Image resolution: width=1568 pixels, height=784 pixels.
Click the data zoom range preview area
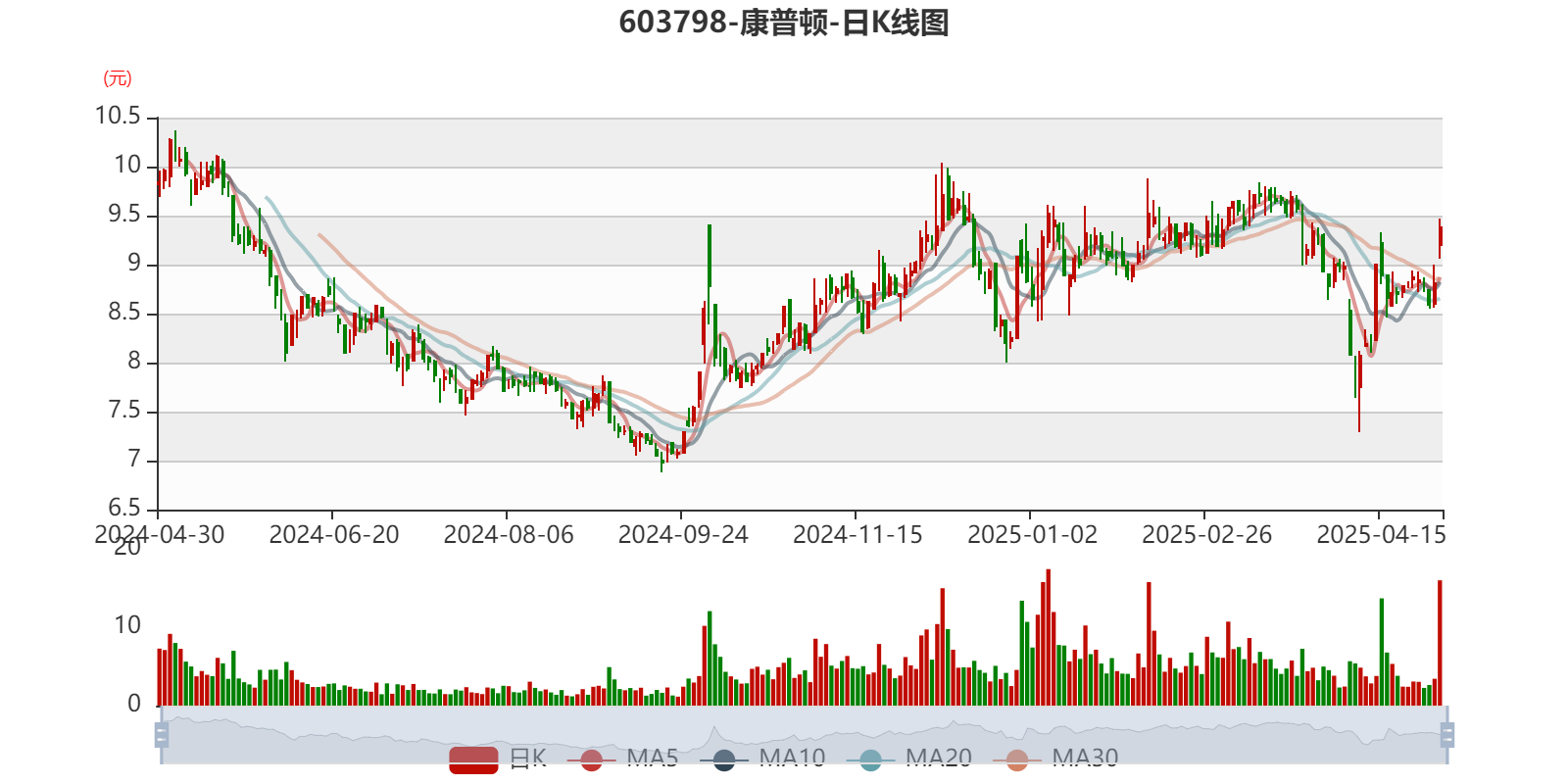[x=804, y=735]
